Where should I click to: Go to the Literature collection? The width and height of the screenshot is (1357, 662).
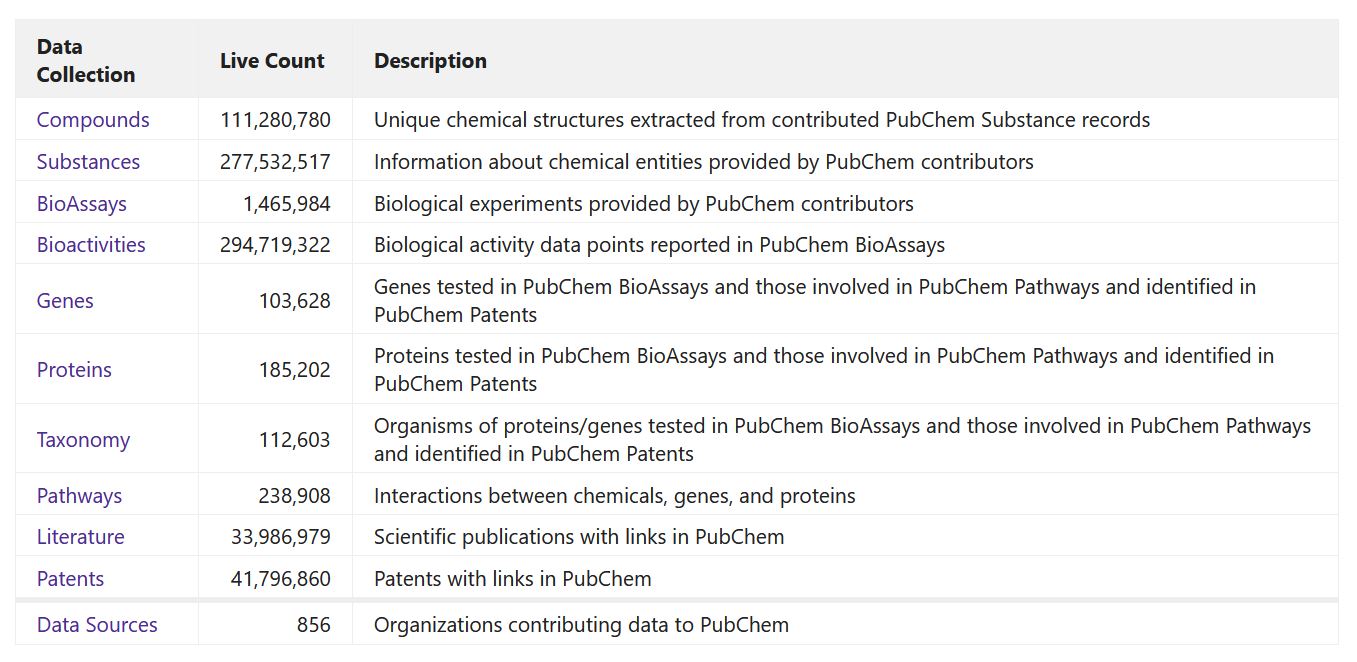click(x=81, y=537)
